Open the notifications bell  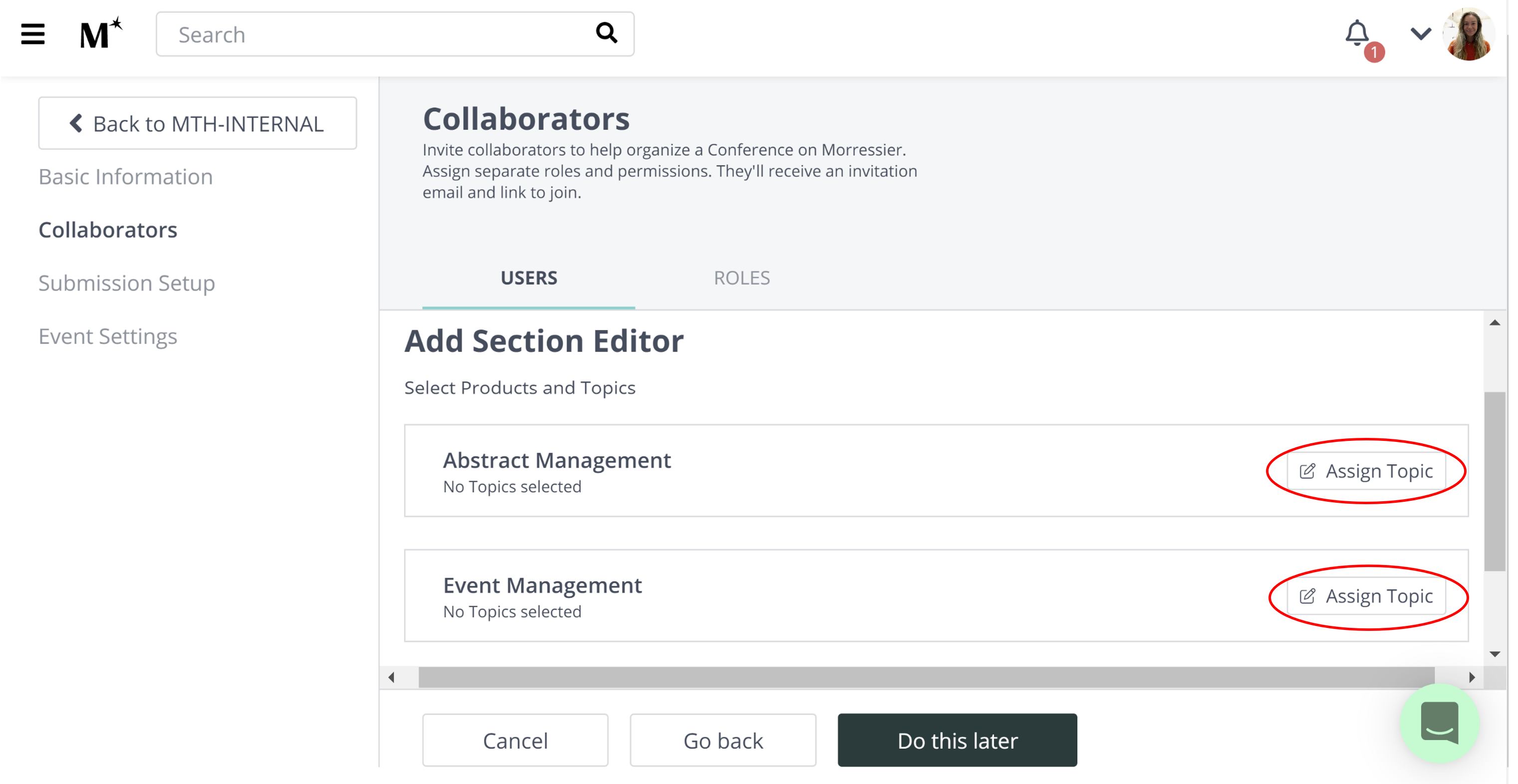click(x=1357, y=33)
